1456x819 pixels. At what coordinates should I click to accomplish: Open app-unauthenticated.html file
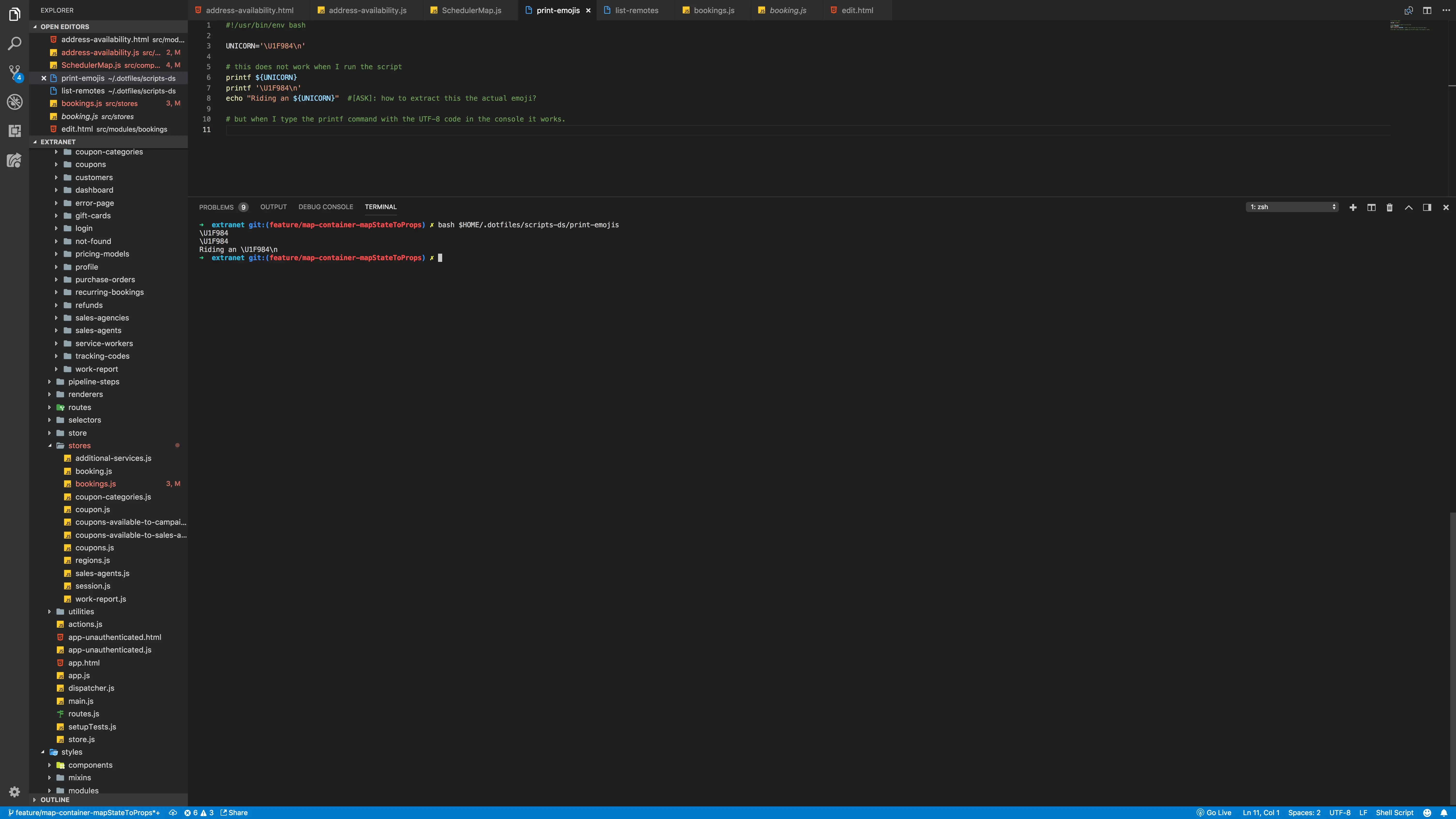click(108, 637)
